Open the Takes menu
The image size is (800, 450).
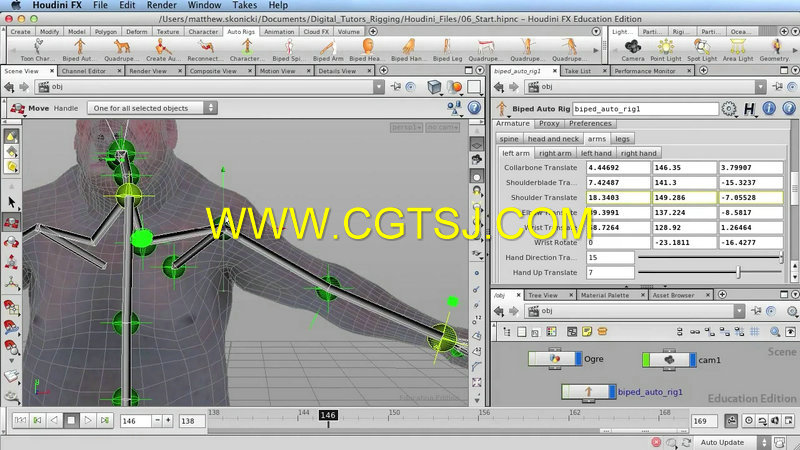(244, 5)
